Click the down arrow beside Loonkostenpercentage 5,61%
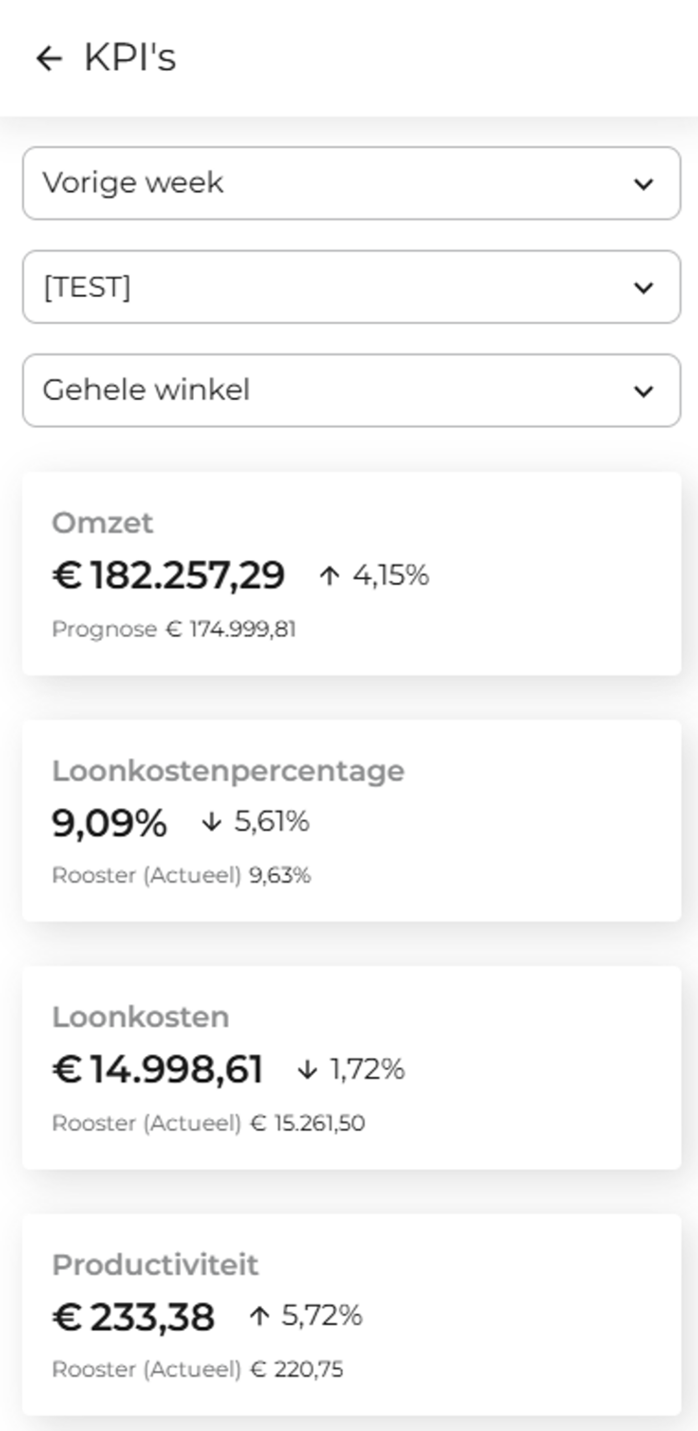 (210, 822)
